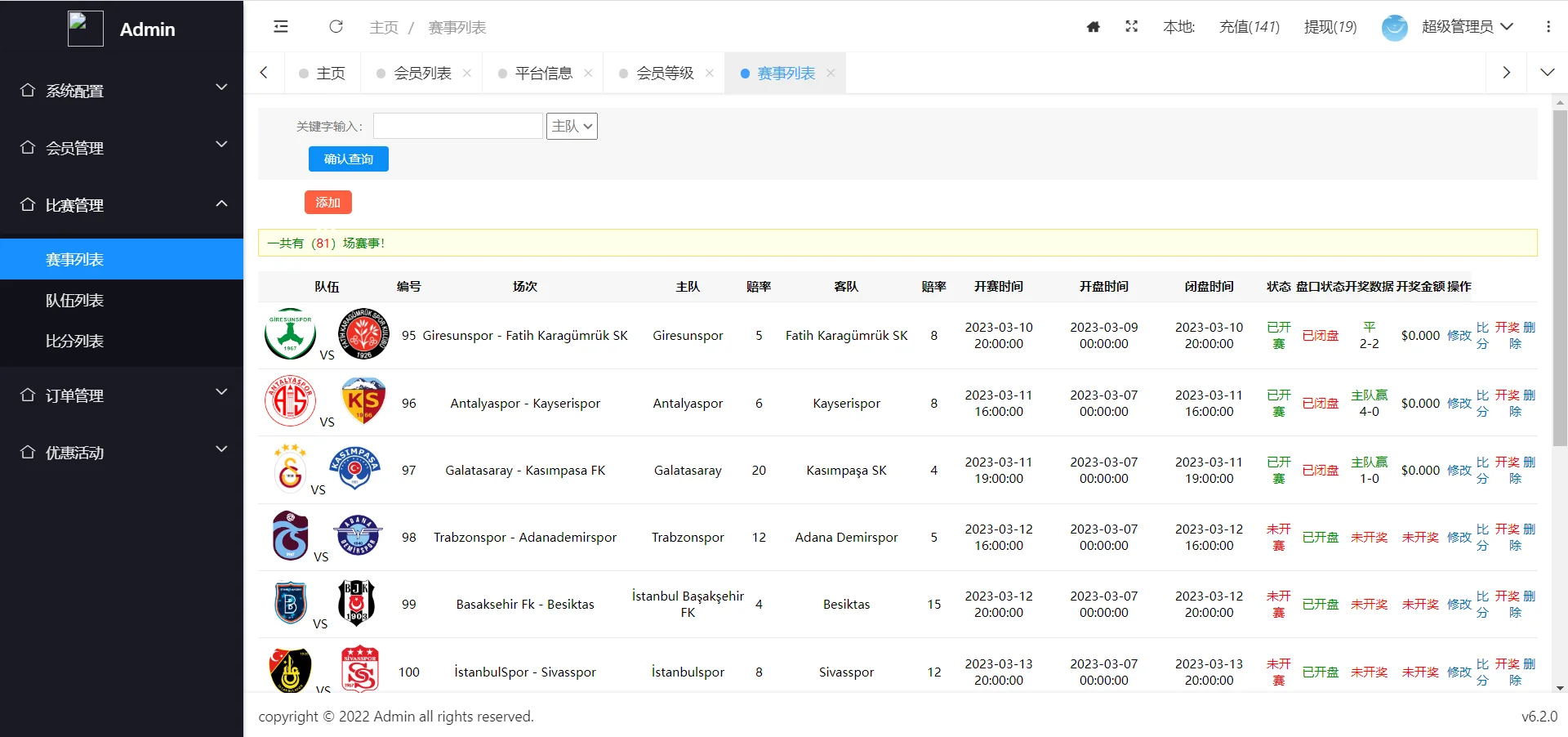Expand the 系统配置 sidebar menu

[122, 90]
